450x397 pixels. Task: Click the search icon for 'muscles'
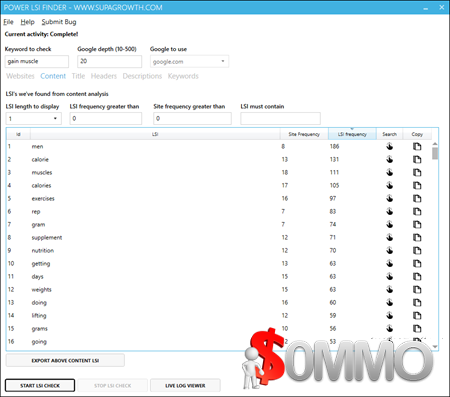click(x=389, y=172)
